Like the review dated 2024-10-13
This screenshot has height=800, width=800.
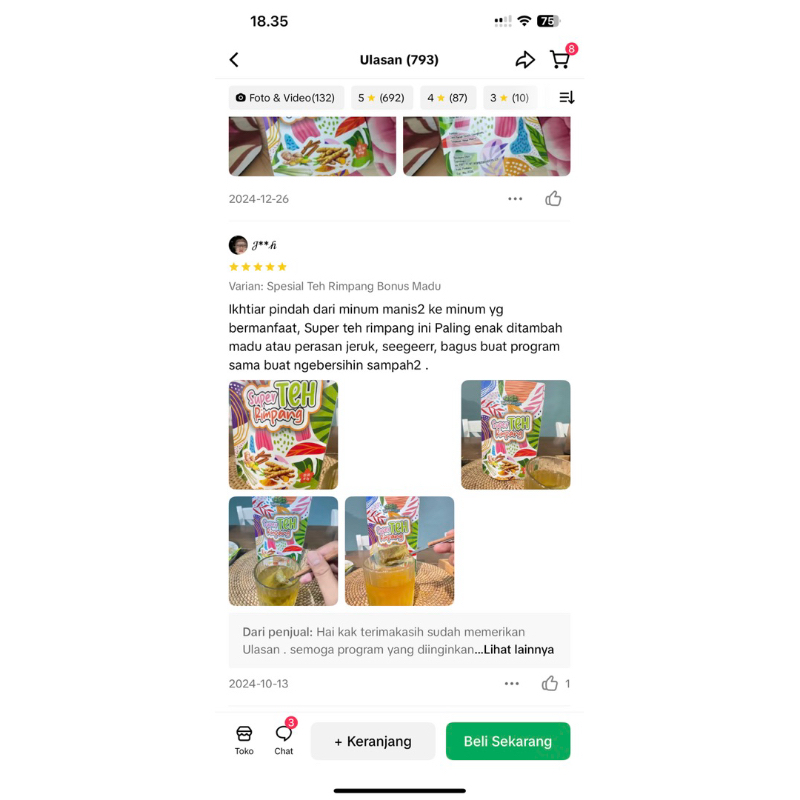549,683
